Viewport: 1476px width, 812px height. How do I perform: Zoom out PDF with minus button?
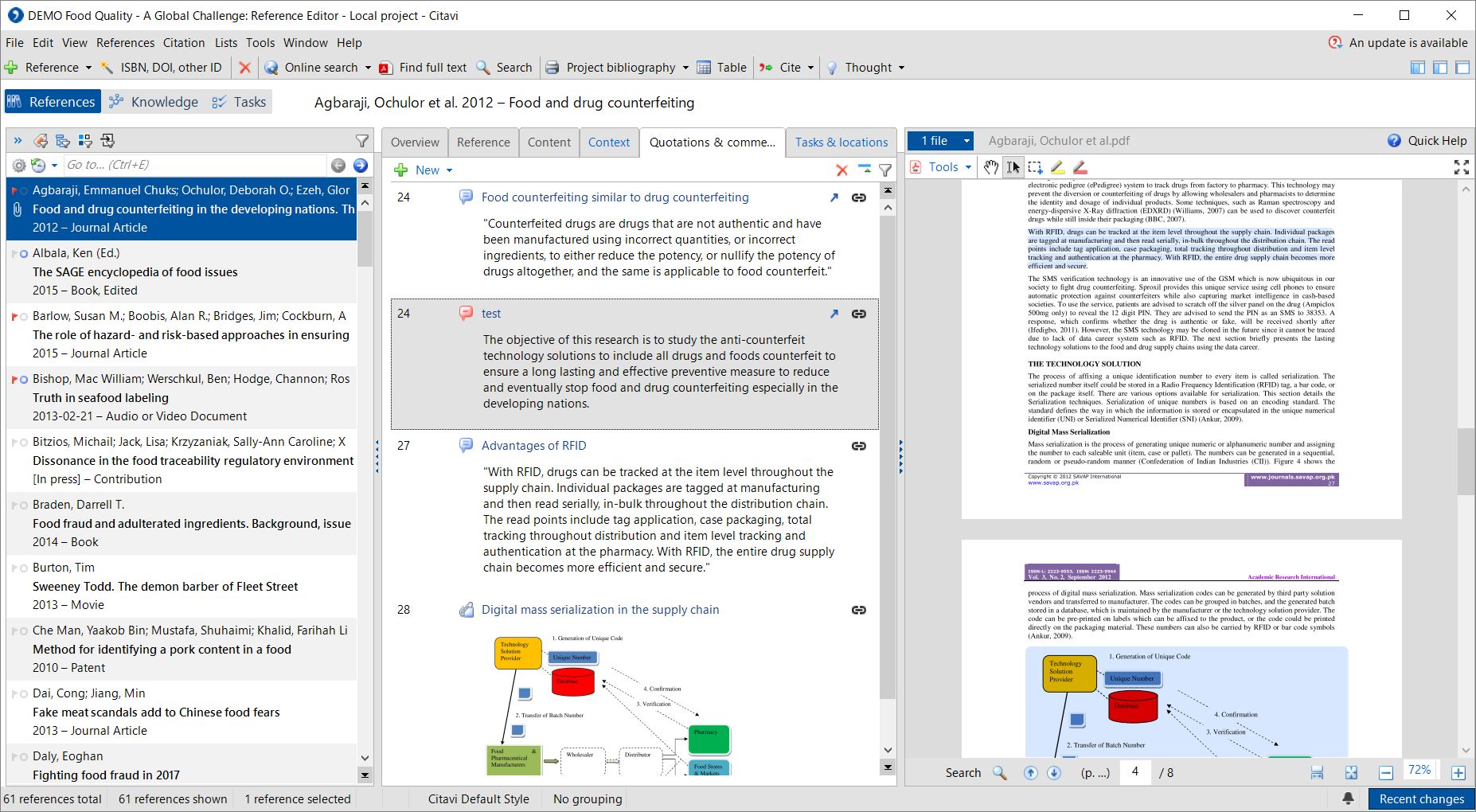tap(1386, 772)
